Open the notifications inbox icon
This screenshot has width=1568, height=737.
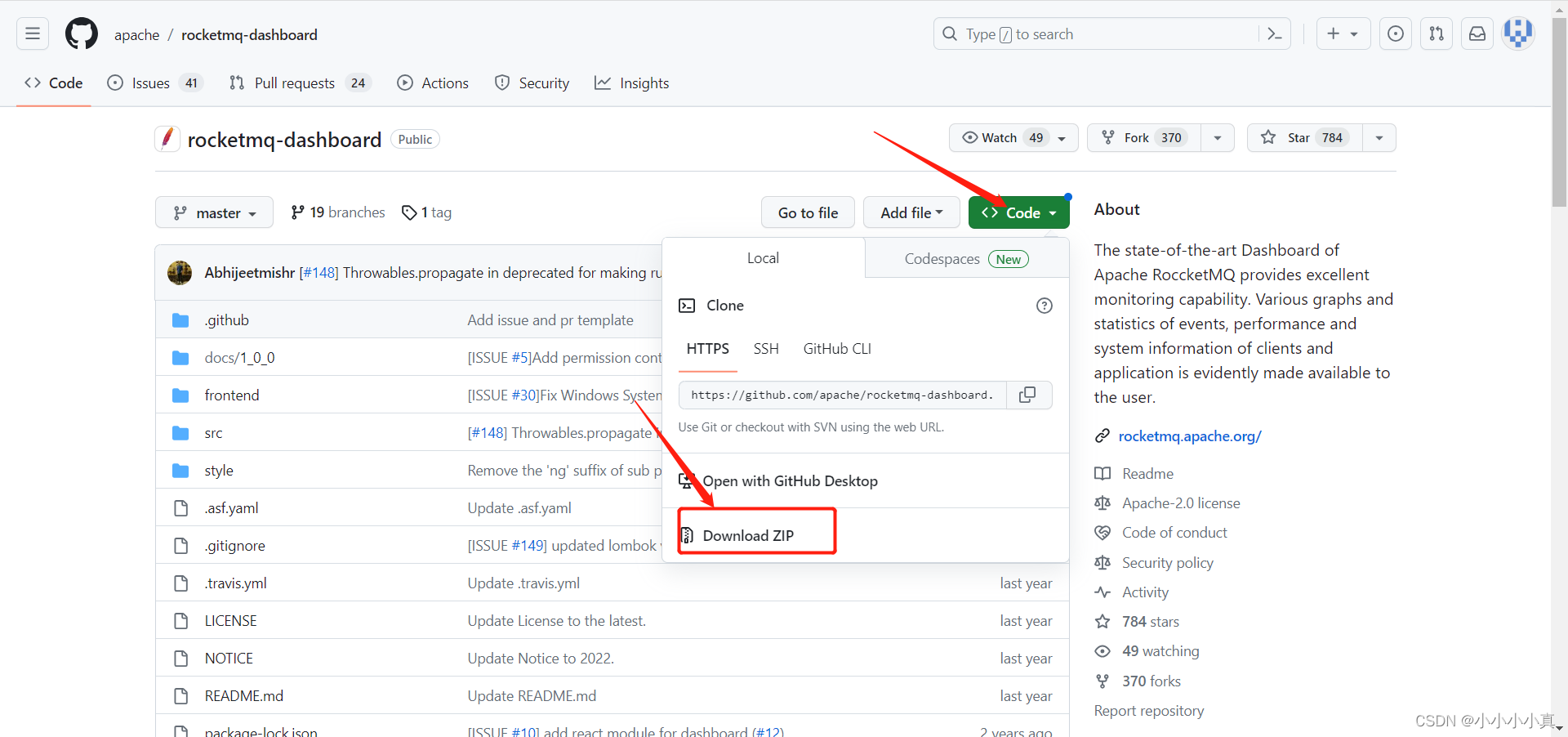[1477, 33]
